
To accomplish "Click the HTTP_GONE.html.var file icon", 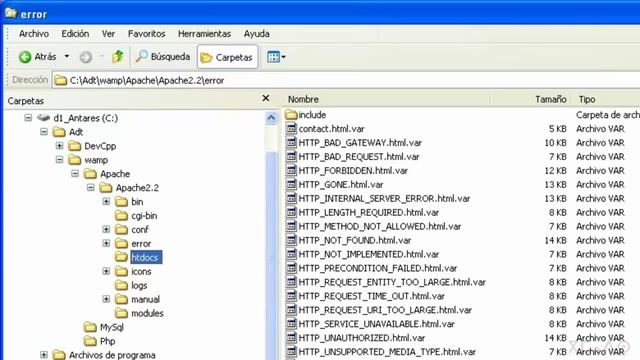I will coord(291,184).
